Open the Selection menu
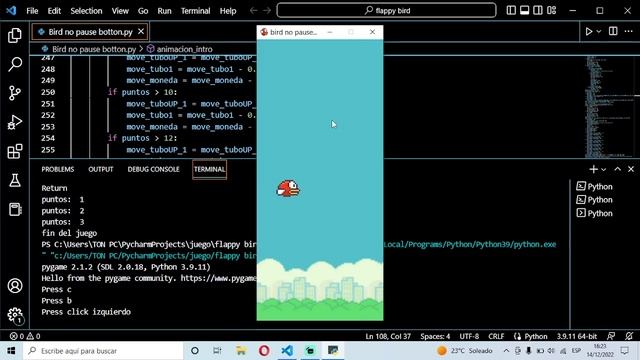The height and width of the screenshot is (360, 640). (x=86, y=11)
